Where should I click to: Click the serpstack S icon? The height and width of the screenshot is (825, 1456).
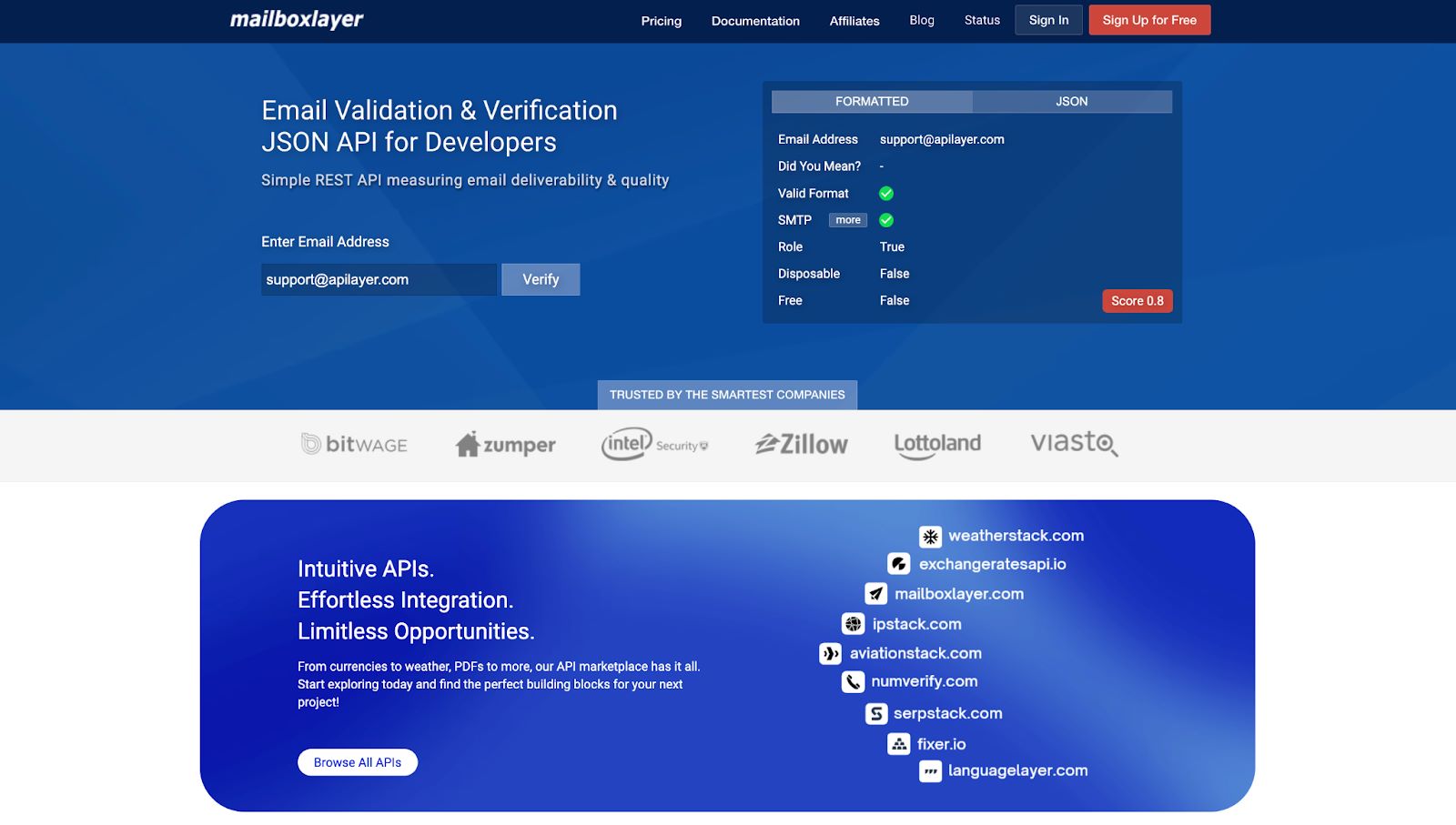[876, 713]
